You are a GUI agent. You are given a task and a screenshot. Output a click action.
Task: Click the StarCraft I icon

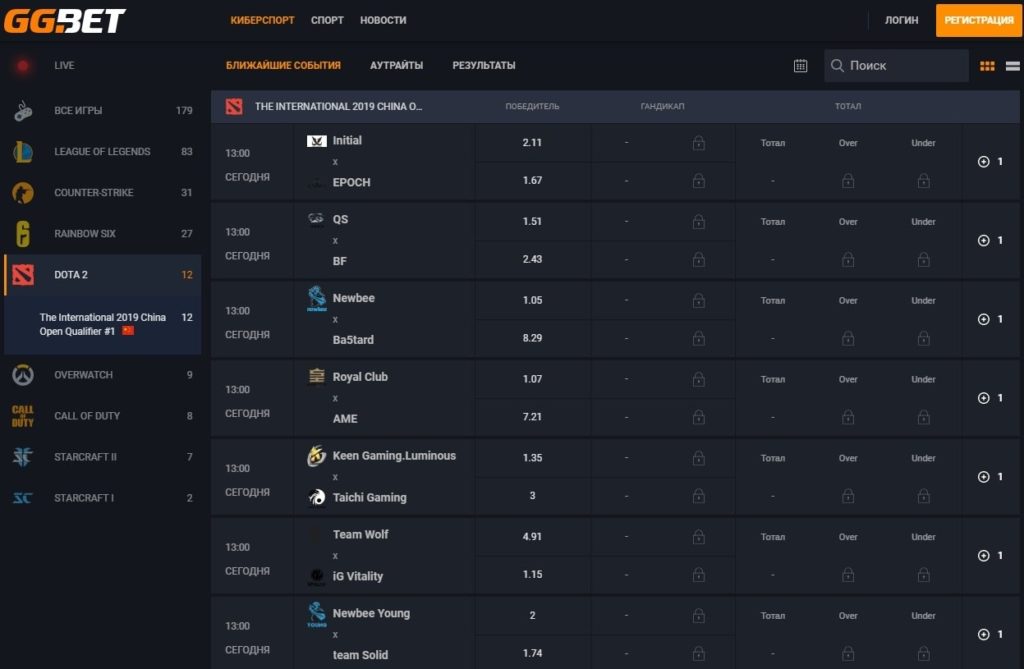pyautogui.click(x=23, y=498)
